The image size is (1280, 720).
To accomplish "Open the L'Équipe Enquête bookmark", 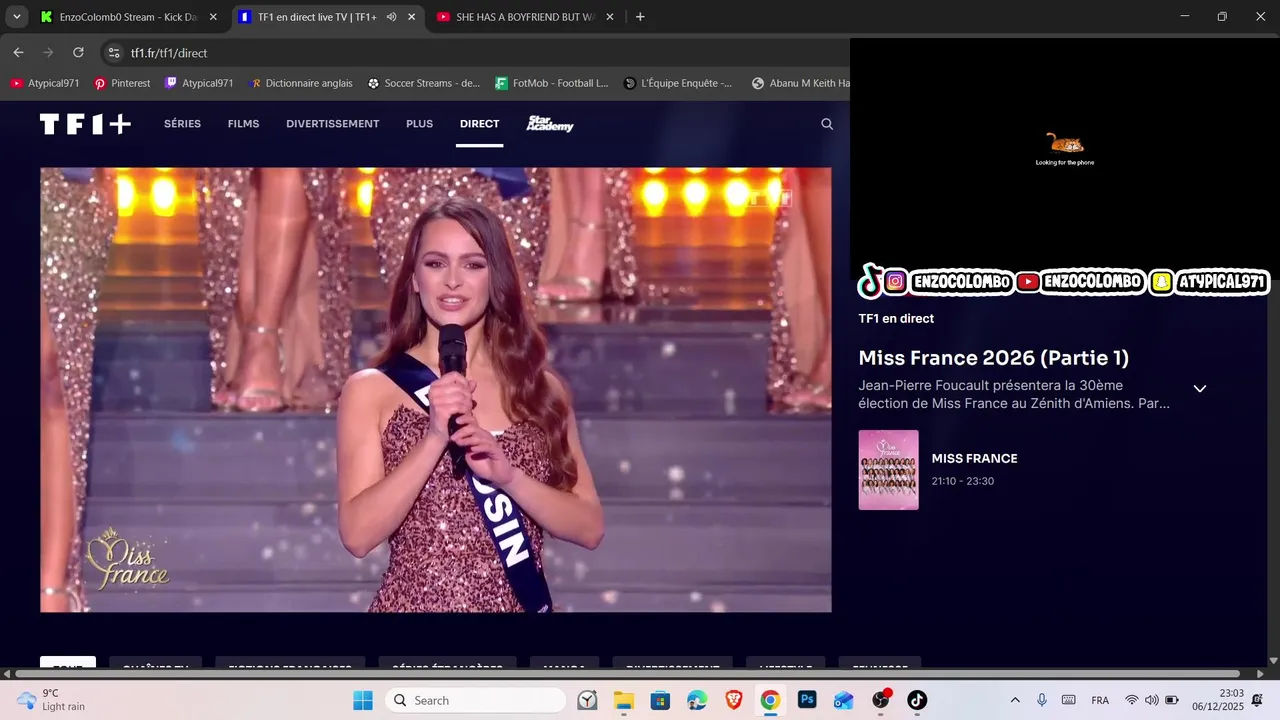I will click(x=678, y=83).
